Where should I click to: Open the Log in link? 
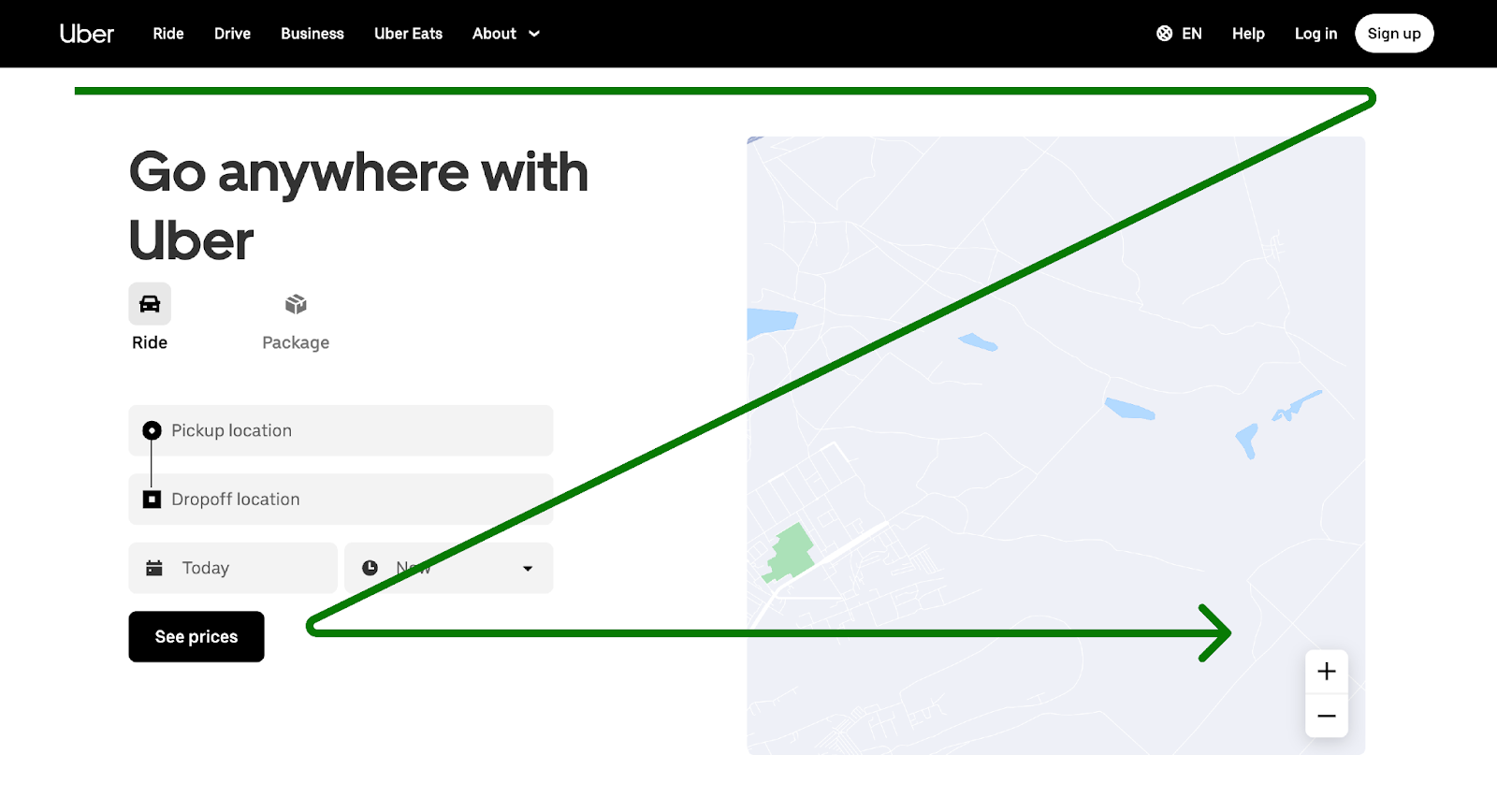[x=1315, y=34]
